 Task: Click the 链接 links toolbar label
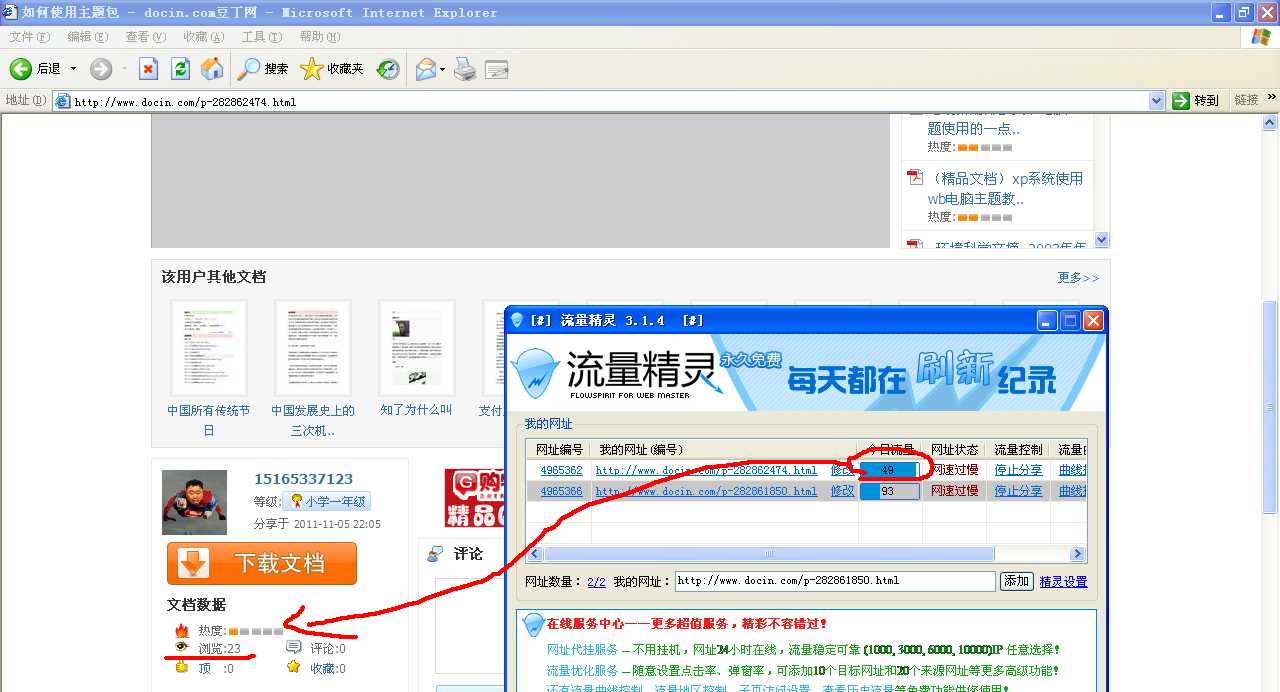click(x=1246, y=100)
